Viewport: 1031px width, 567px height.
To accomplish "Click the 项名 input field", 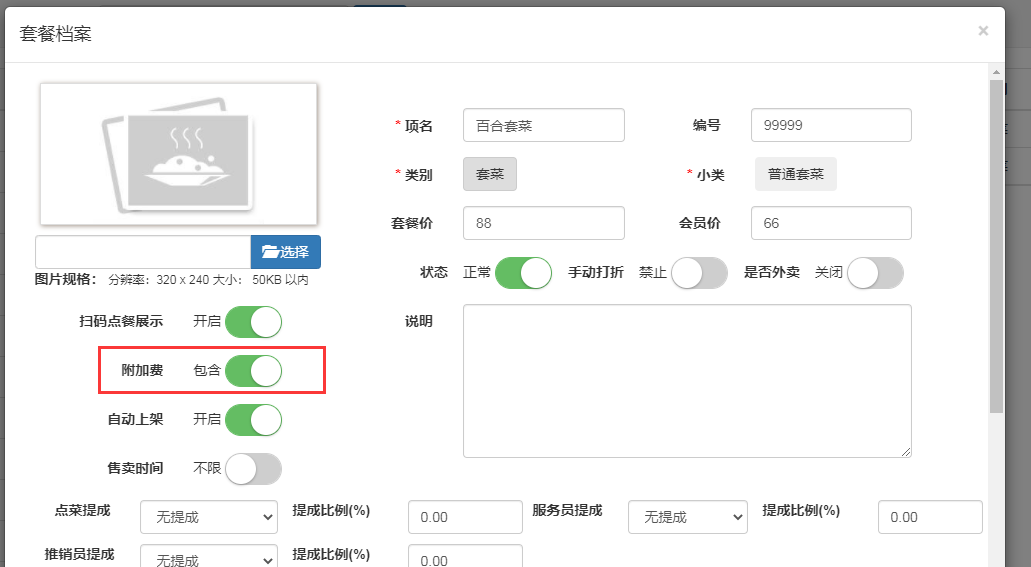I will 544,126.
